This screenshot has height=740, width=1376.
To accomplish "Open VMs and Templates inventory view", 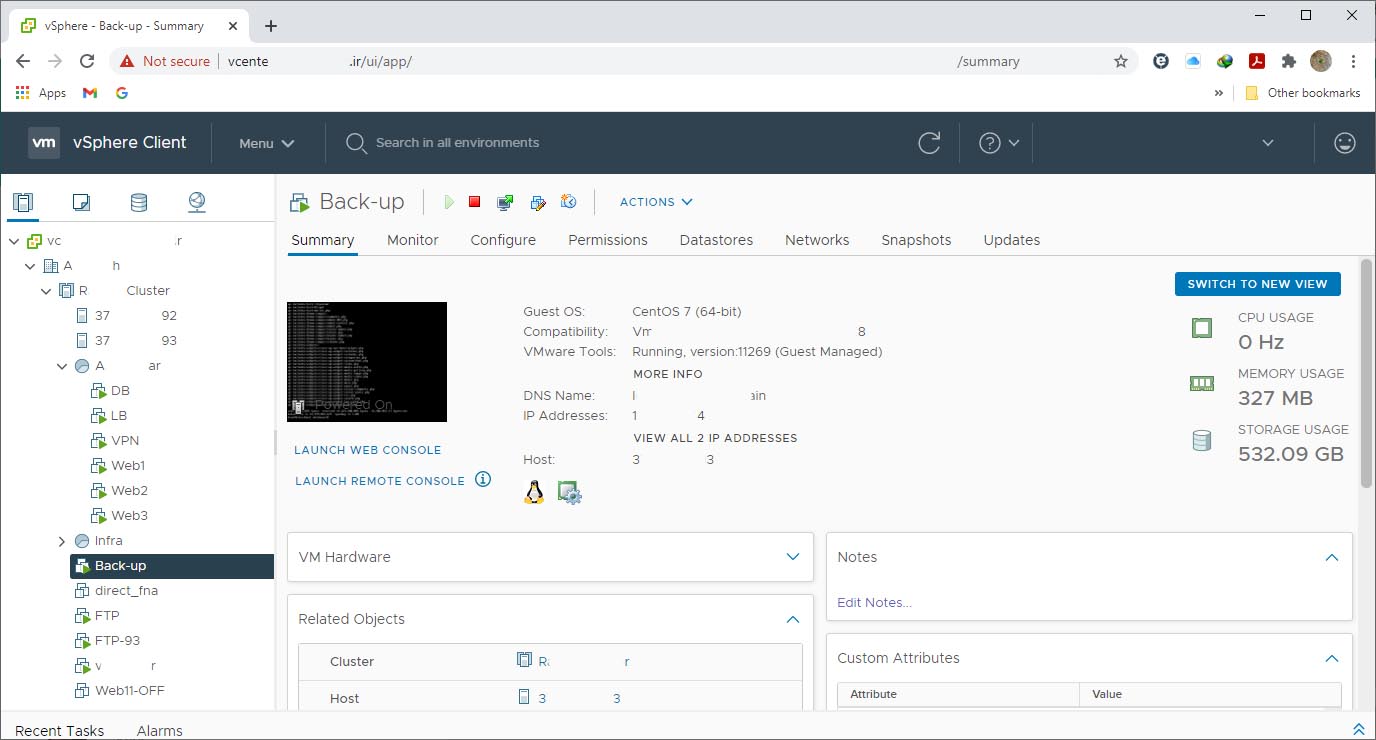I will pyautogui.click(x=81, y=203).
